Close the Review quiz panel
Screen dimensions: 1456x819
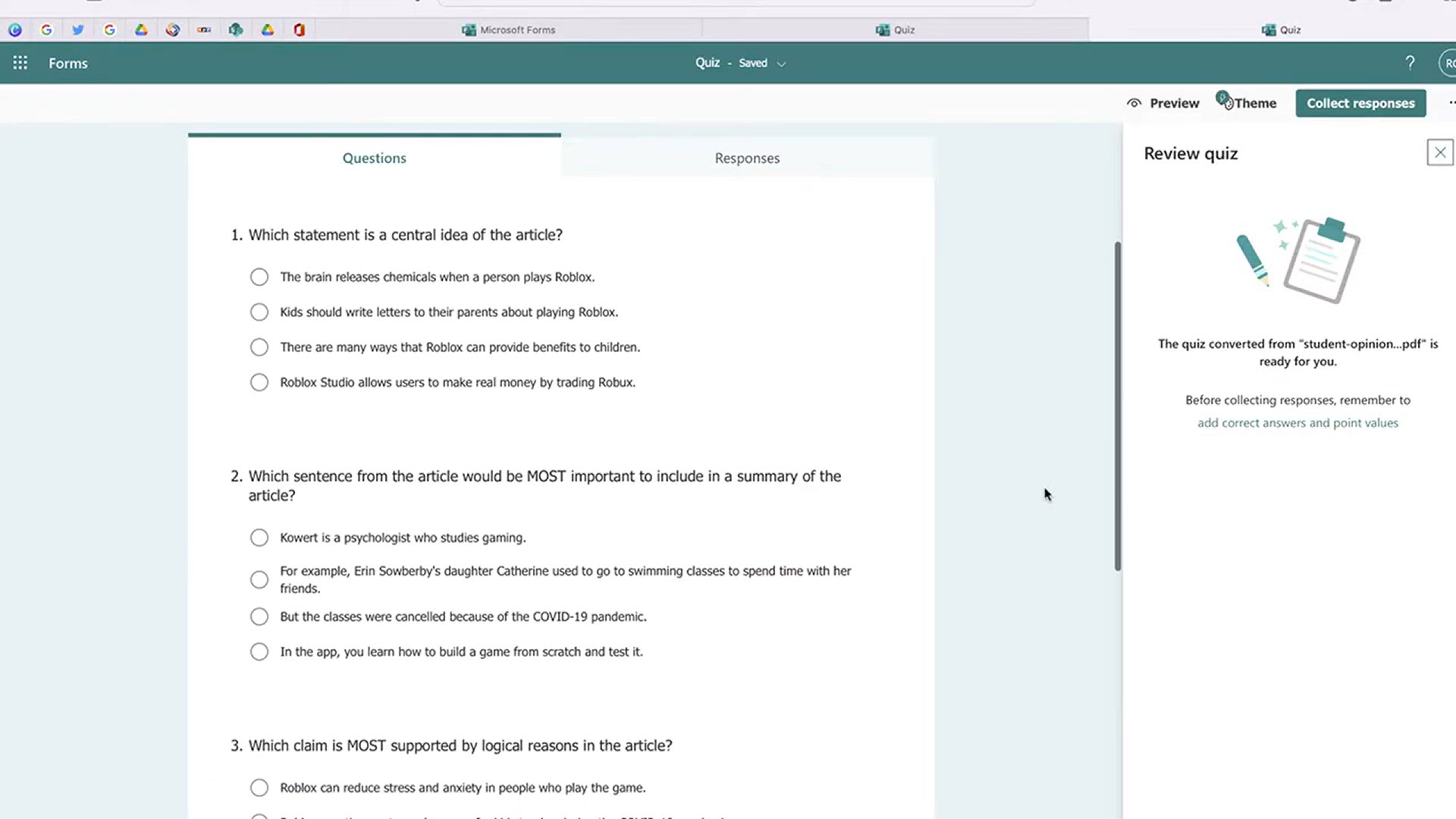(x=1439, y=152)
